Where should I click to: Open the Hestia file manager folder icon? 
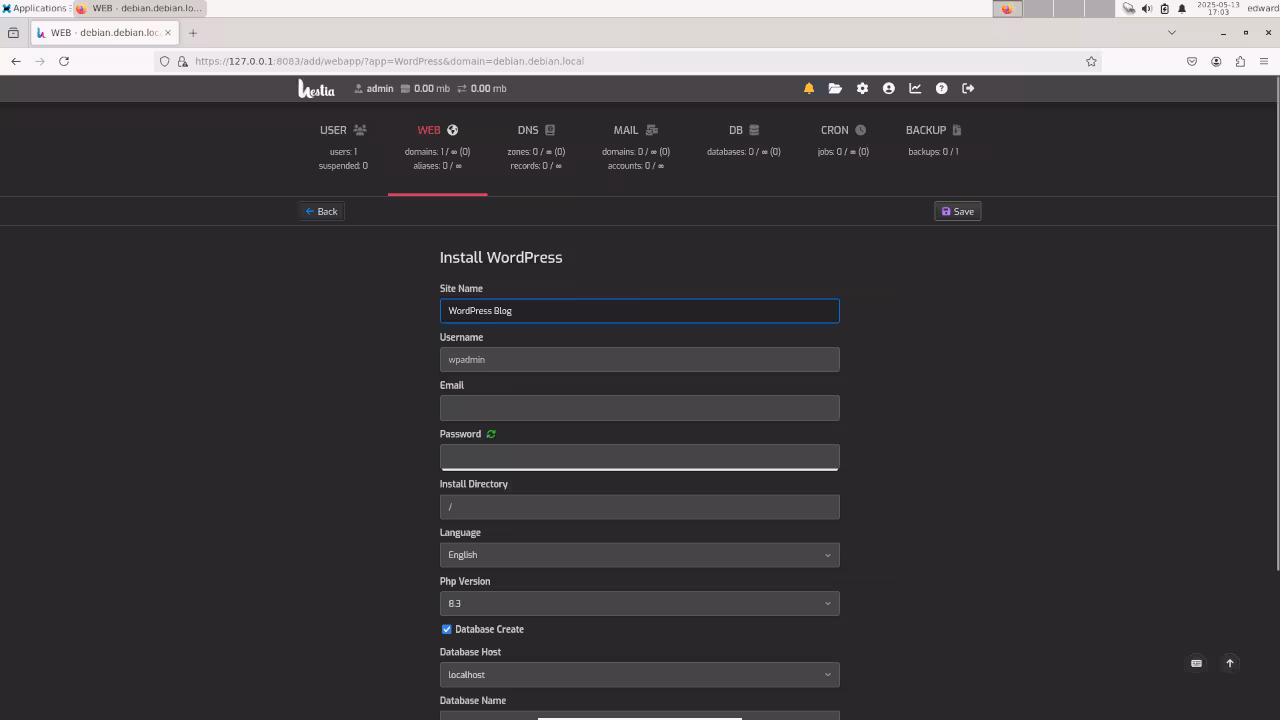tap(835, 88)
